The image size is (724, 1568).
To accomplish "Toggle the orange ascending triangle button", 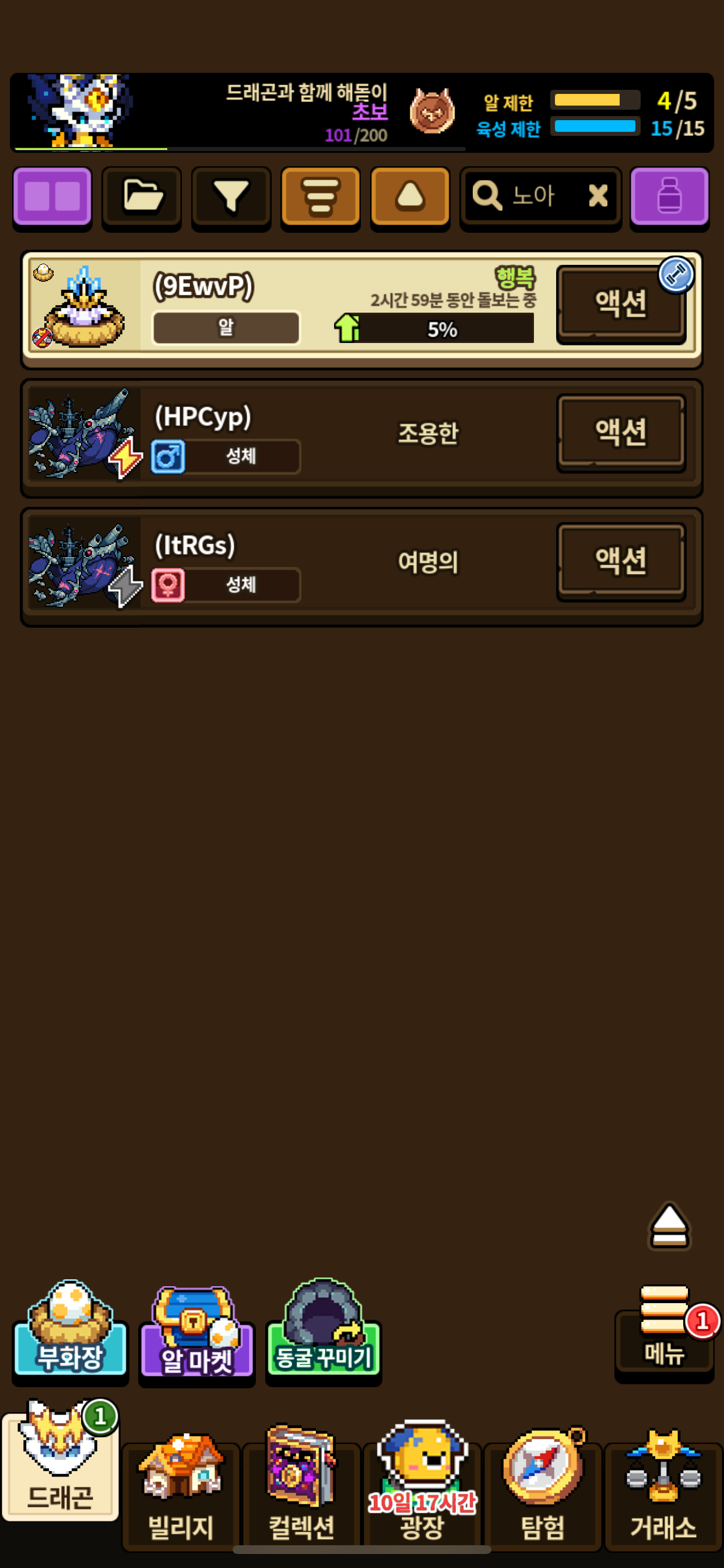I will 410,198.
